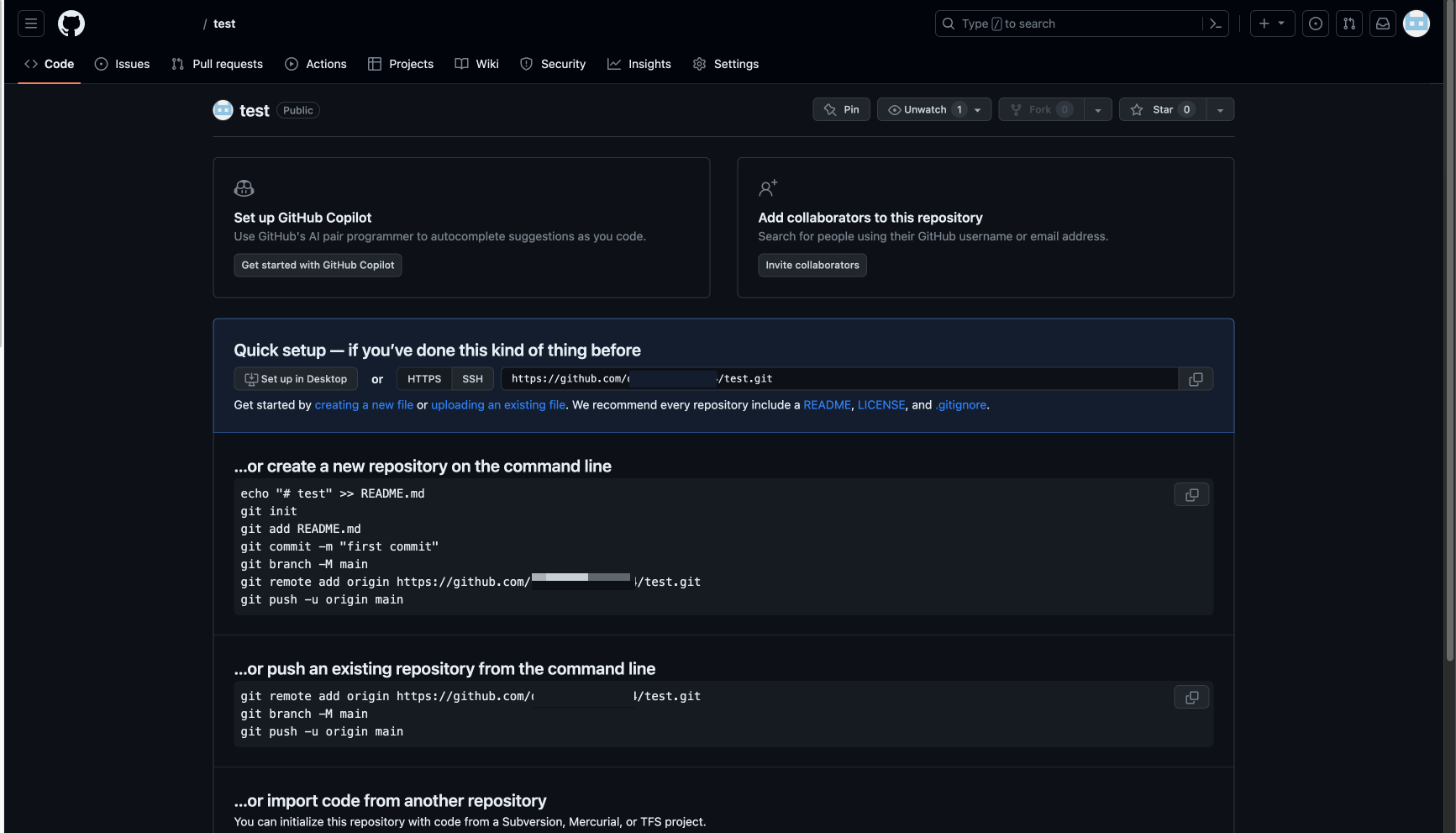Open the Wiki tab

tap(477, 64)
